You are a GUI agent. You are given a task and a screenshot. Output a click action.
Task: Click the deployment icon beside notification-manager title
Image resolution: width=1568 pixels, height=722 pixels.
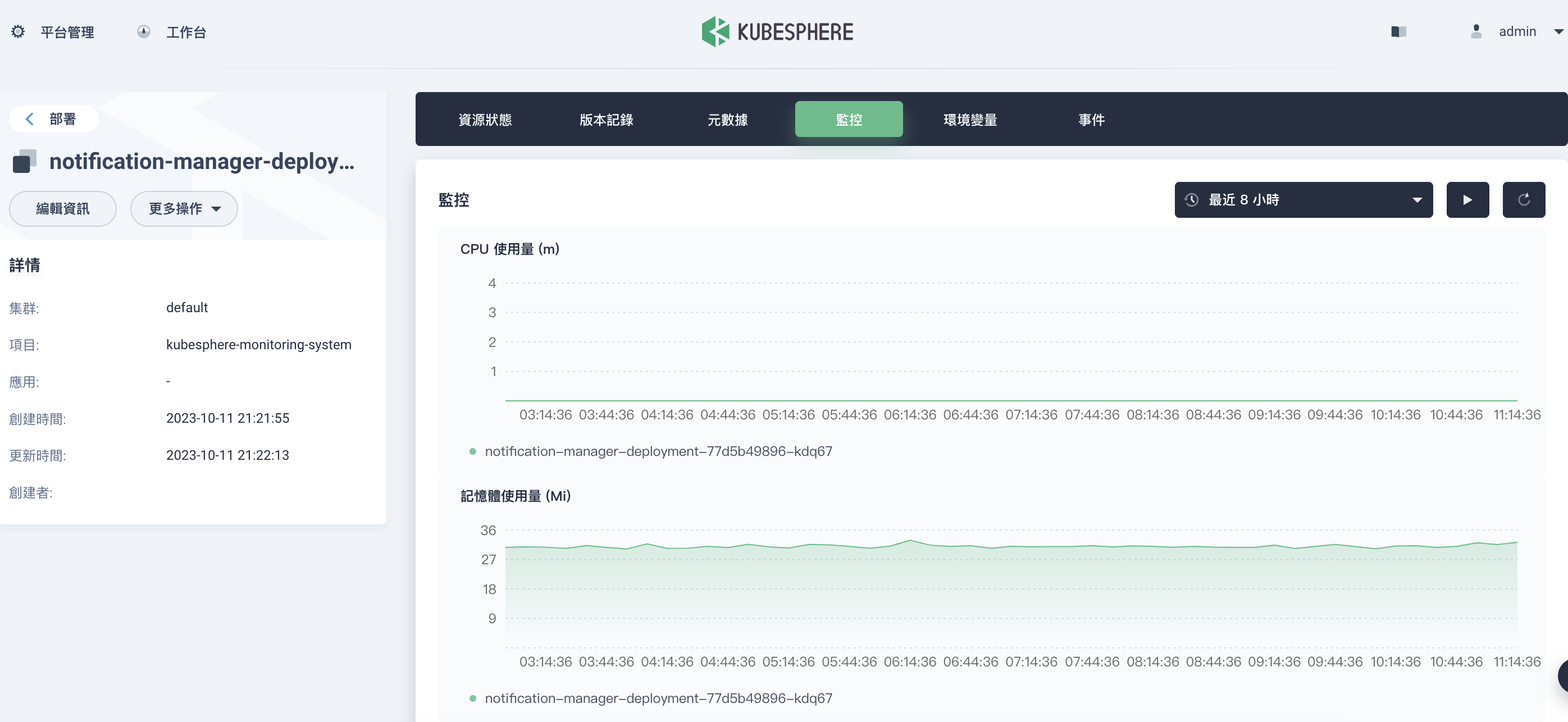pos(24,162)
